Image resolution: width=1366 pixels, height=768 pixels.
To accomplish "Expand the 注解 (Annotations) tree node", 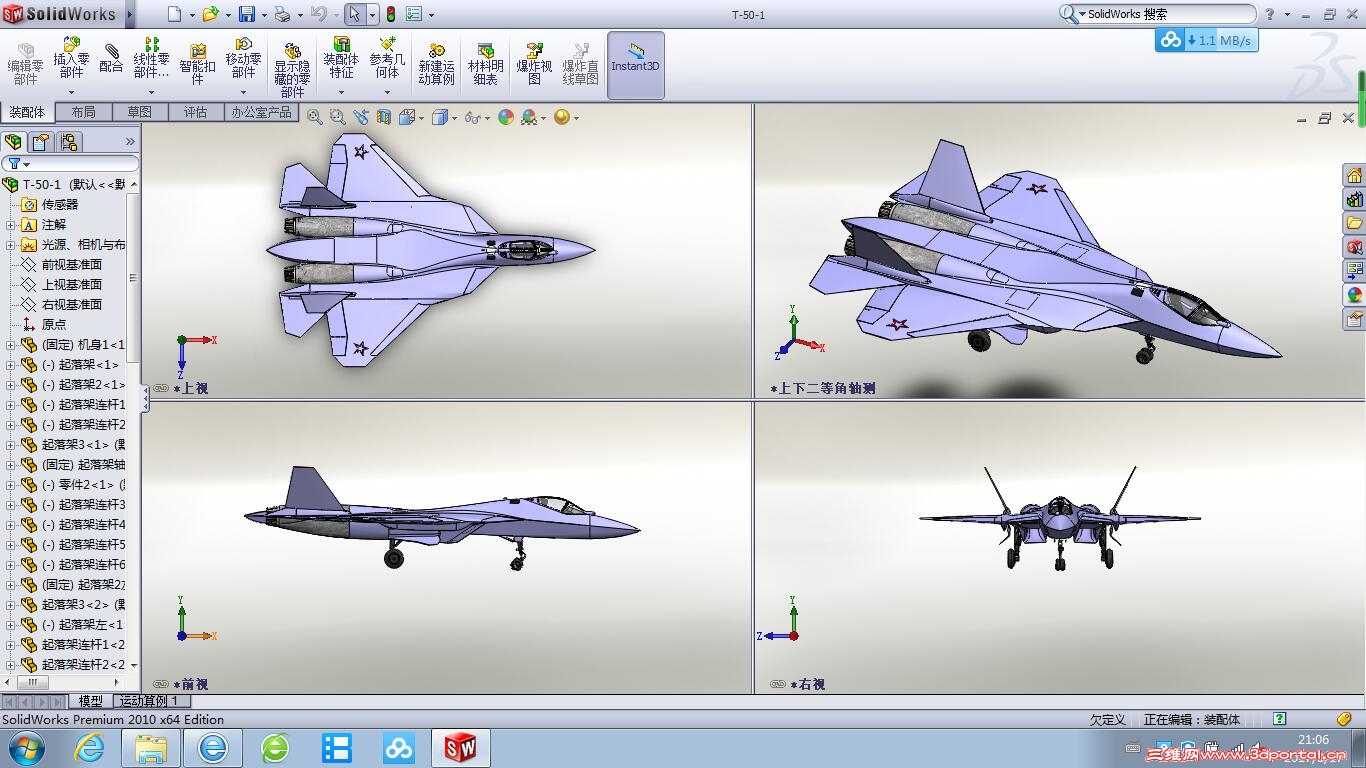I will [x=10, y=225].
